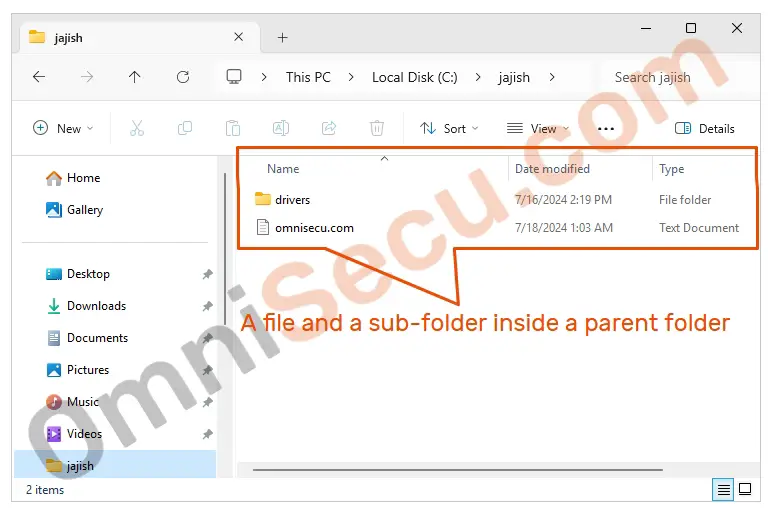The image size is (768, 512).
Task: Click the Share icon in toolbar
Action: [329, 128]
